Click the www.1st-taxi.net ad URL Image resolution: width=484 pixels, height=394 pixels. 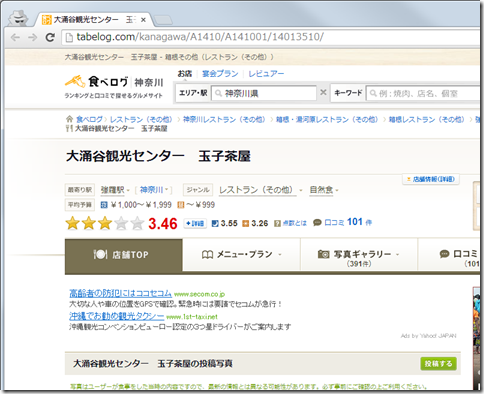192,317
